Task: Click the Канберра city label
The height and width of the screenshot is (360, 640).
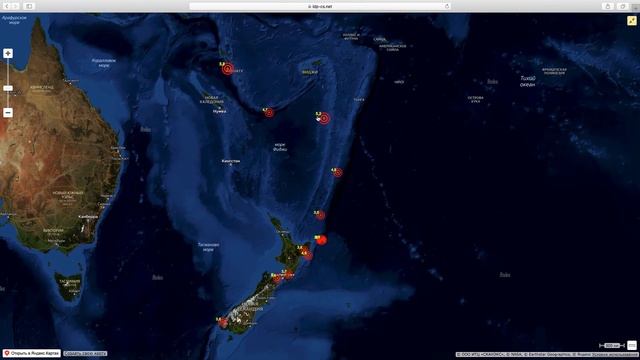Action: click(x=88, y=217)
